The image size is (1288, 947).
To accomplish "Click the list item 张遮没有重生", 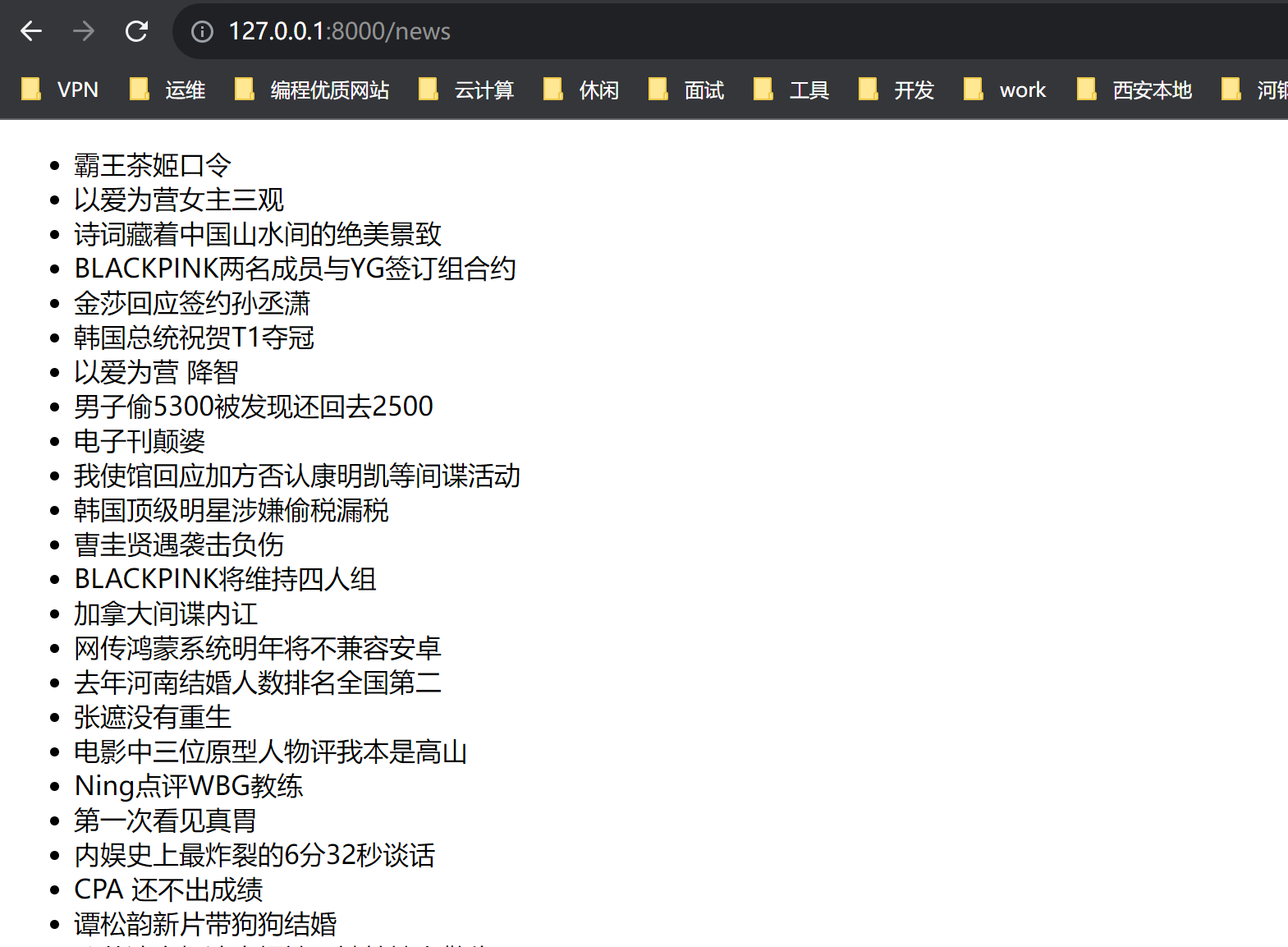I will pos(153,717).
